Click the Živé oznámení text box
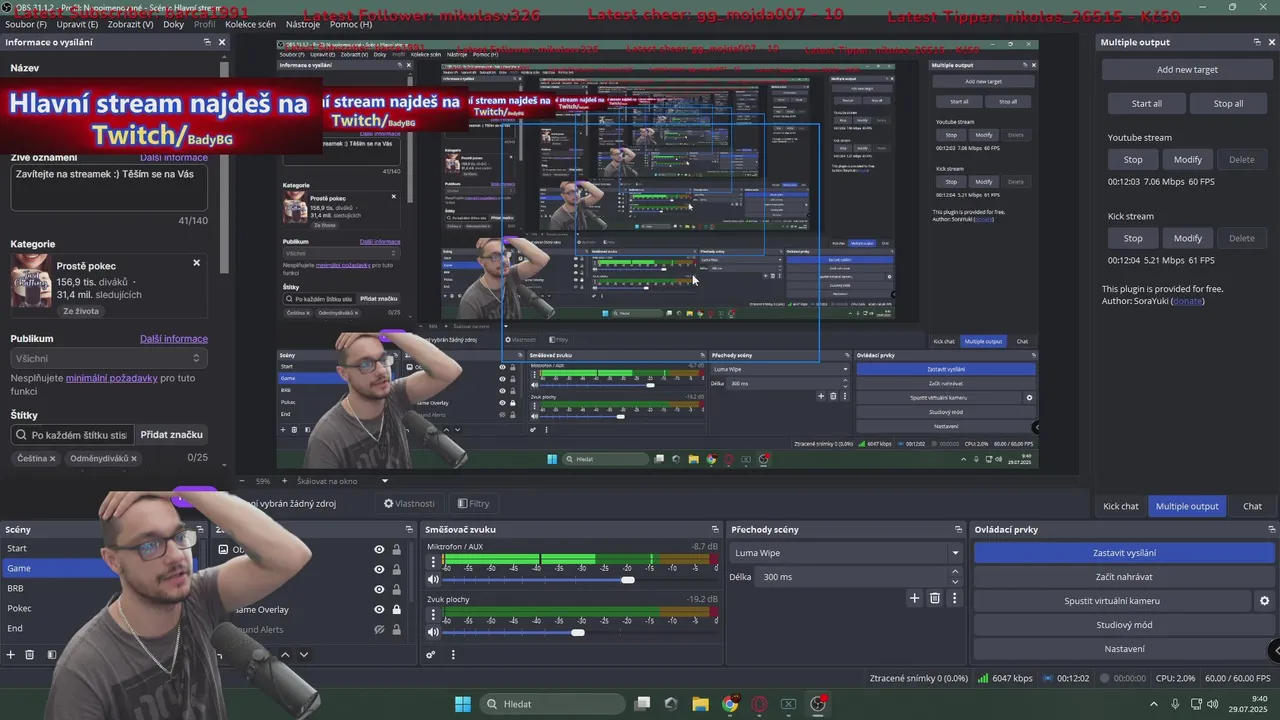 (x=108, y=187)
